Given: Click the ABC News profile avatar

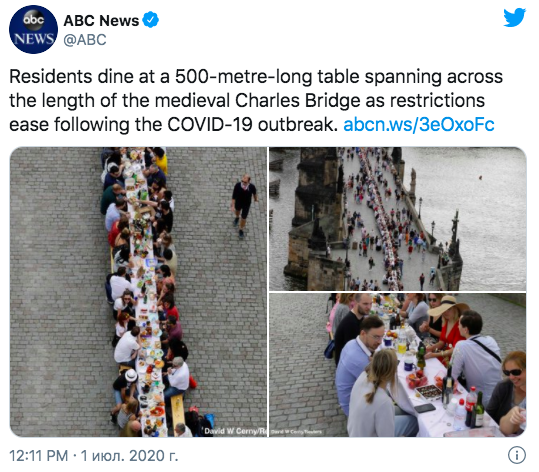Looking at the screenshot, I should point(33,29).
